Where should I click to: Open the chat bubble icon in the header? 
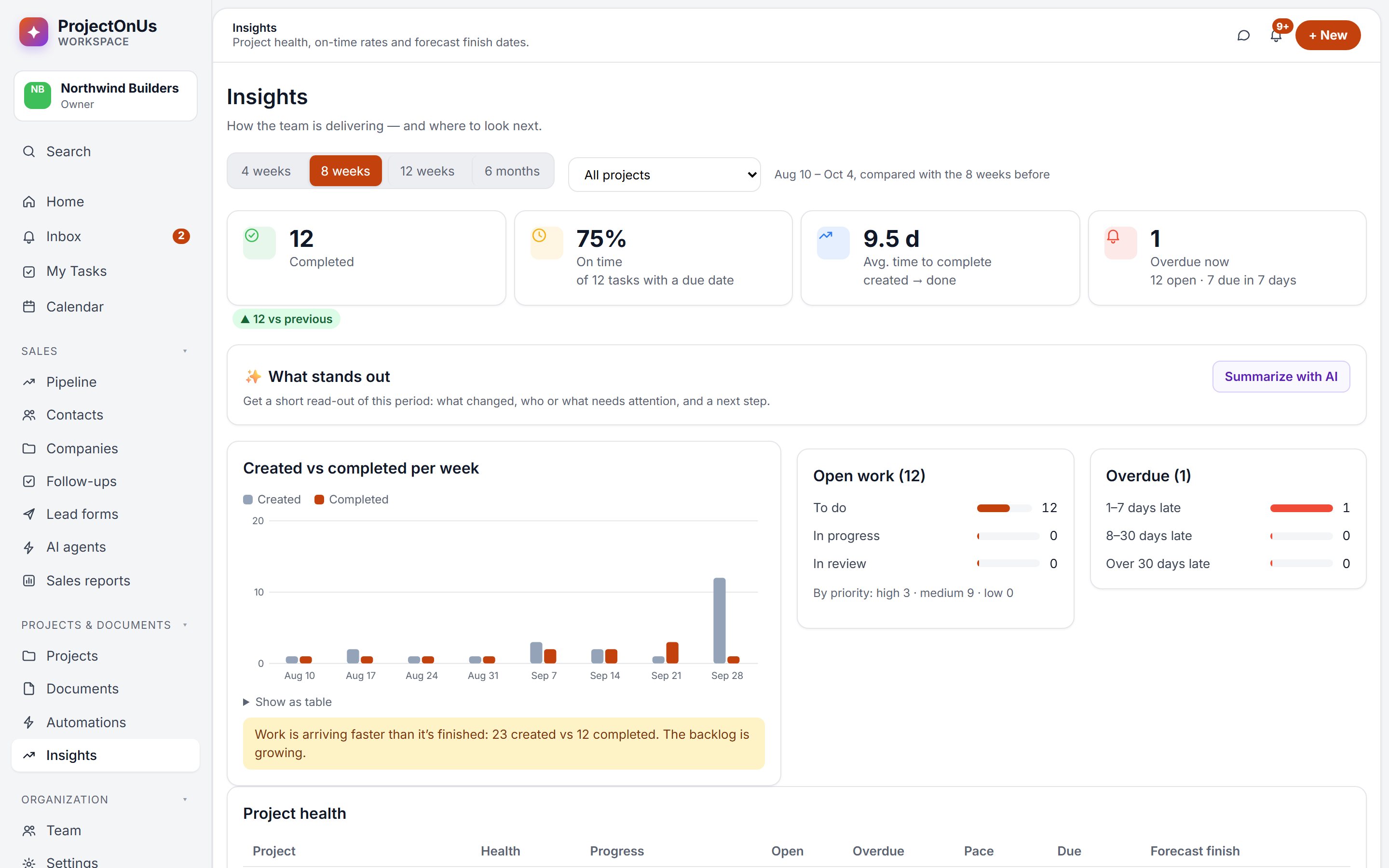[x=1243, y=36]
